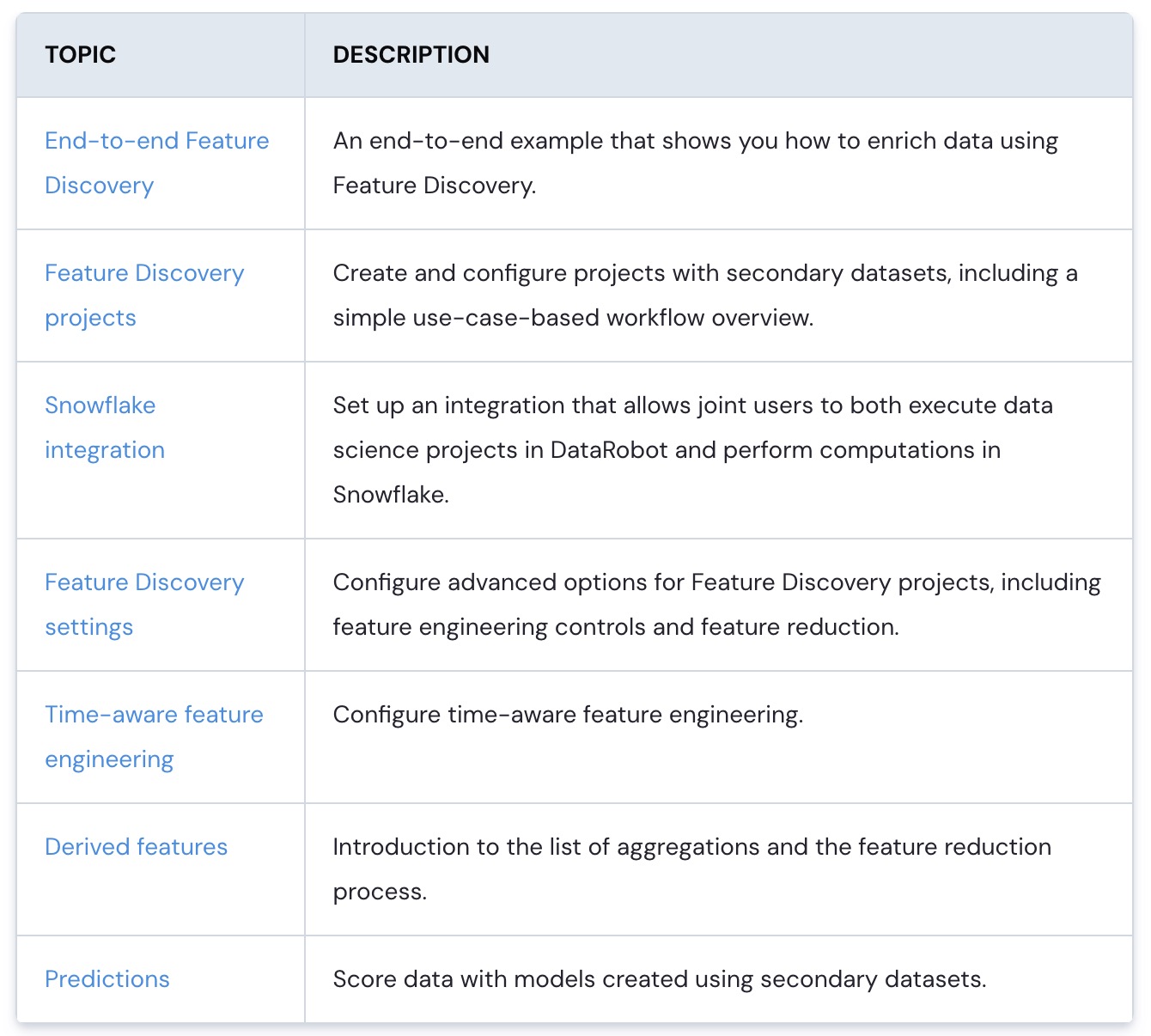Click the advanced options description text
This screenshot has width=1151, height=1036.
pyautogui.click(x=717, y=605)
